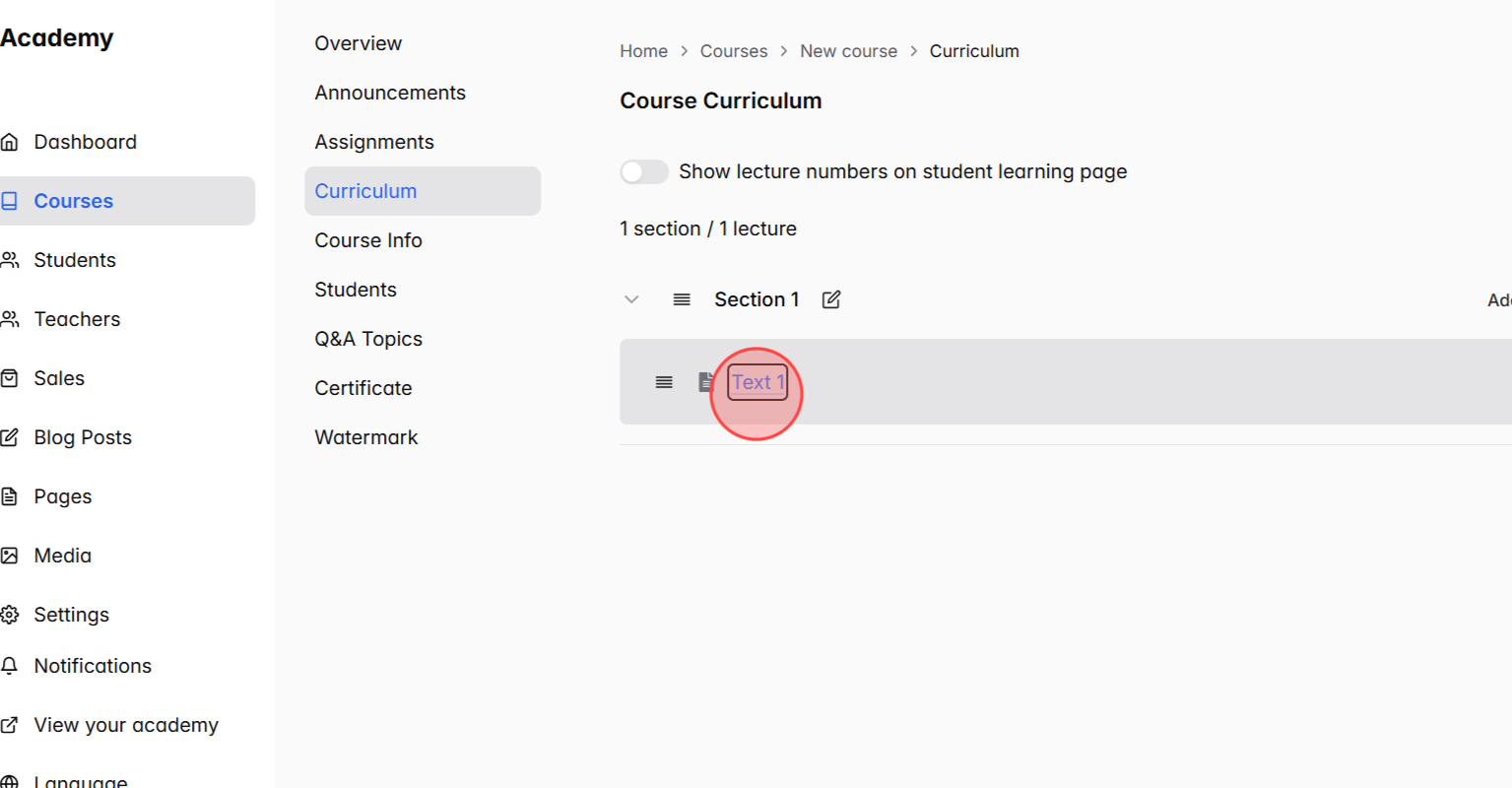The height and width of the screenshot is (788, 1512).
Task: Collapse Section 1 with its chevron
Action: point(631,298)
